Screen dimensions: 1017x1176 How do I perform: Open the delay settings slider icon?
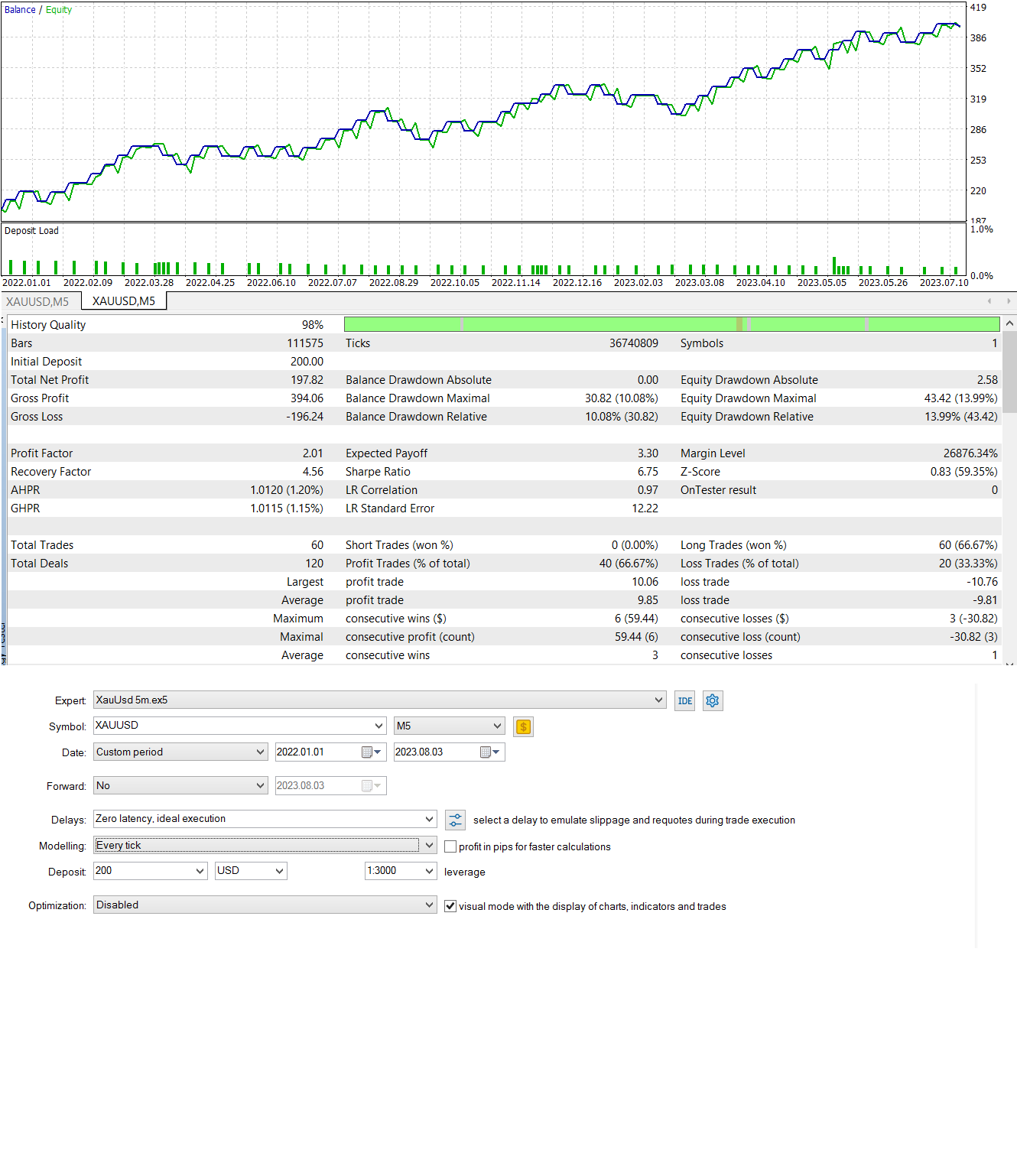[456, 820]
